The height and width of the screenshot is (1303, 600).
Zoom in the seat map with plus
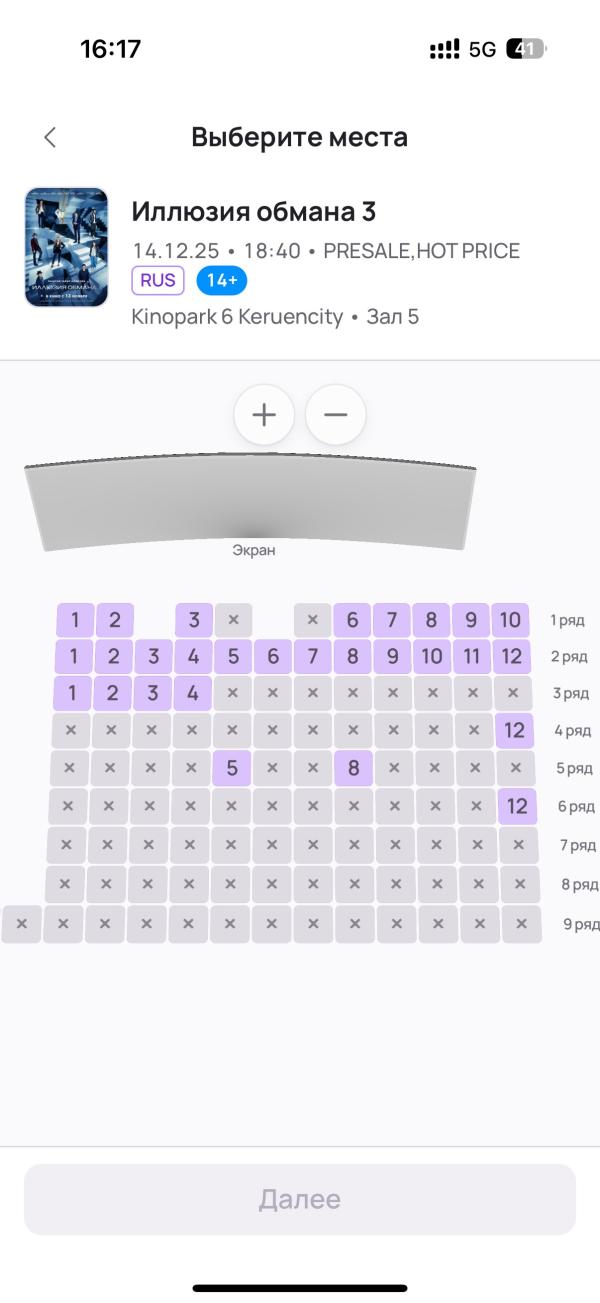pyautogui.click(x=264, y=415)
